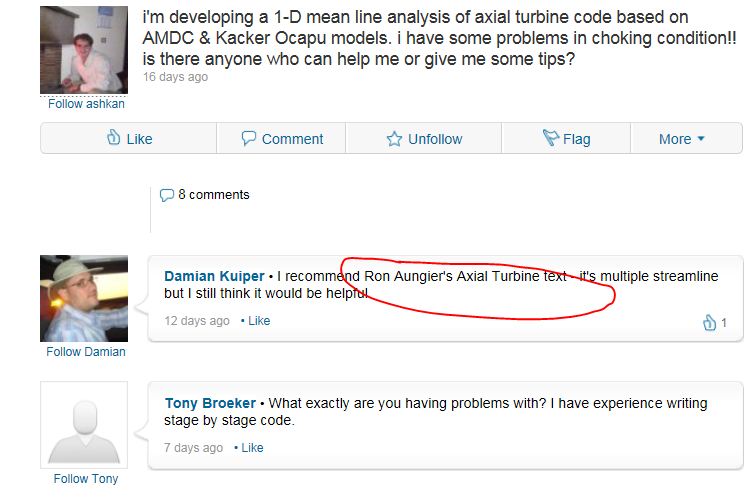This screenshot has width=756, height=498.
Task: Open Damian's profile photo thumbnail
Action: click(84, 299)
